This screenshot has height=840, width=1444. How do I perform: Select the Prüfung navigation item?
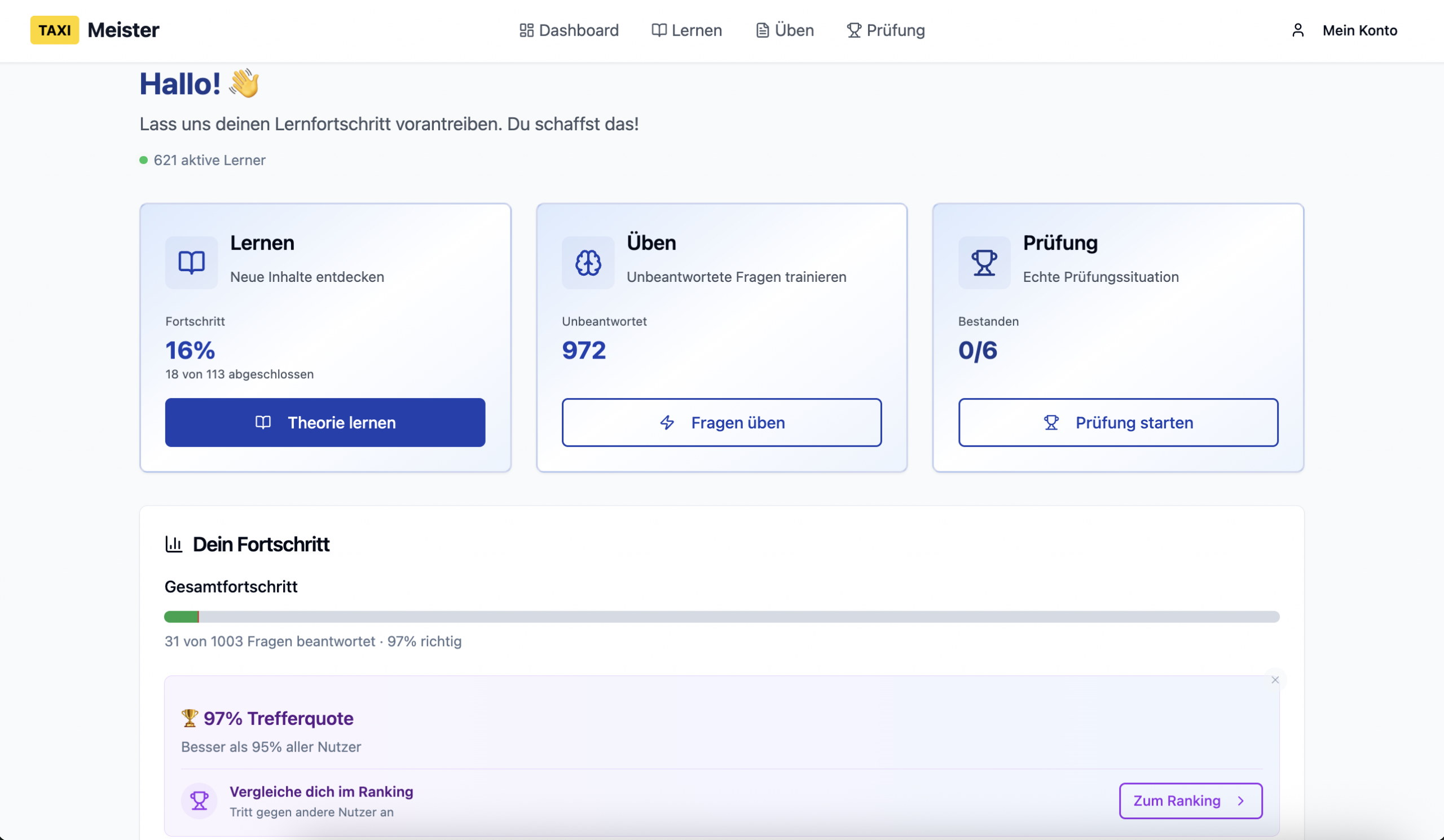click(x=886, y=30)
